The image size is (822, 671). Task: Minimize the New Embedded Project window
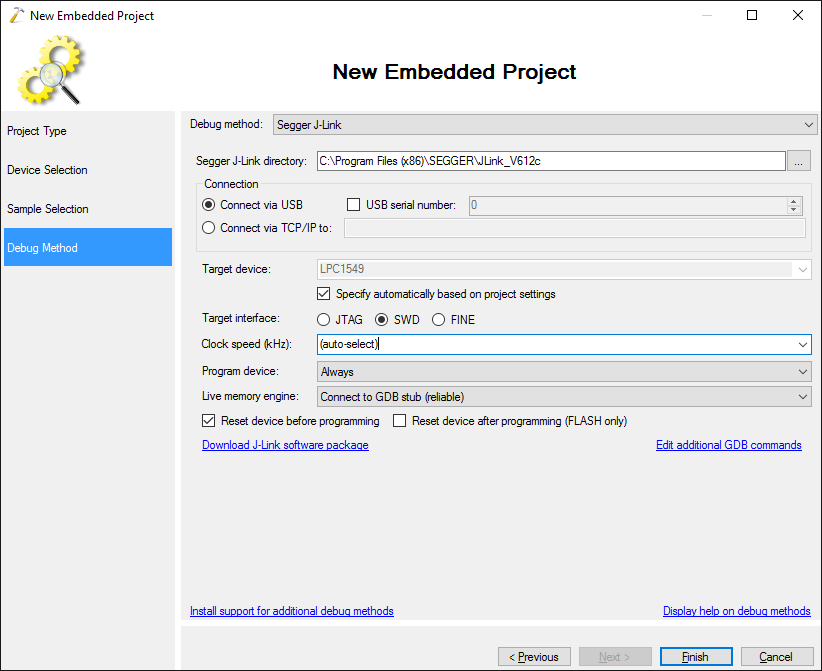[707, 15]
